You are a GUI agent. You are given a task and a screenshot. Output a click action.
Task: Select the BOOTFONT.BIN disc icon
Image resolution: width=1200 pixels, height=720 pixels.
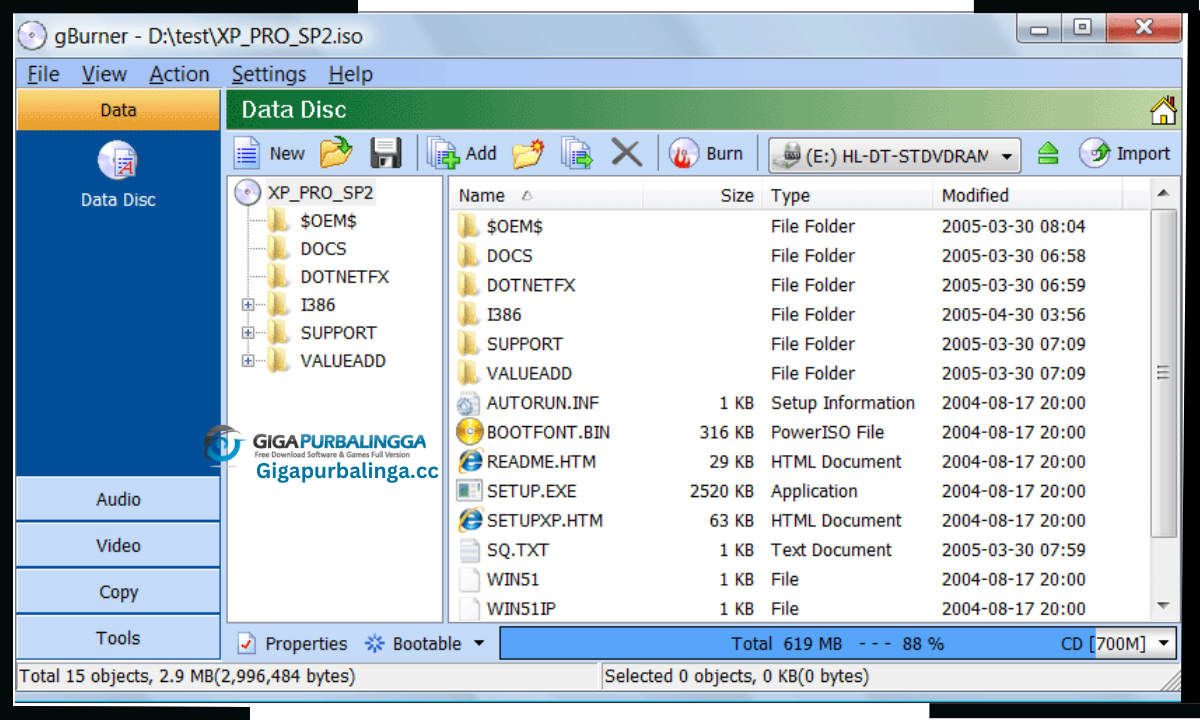[469, 432]
